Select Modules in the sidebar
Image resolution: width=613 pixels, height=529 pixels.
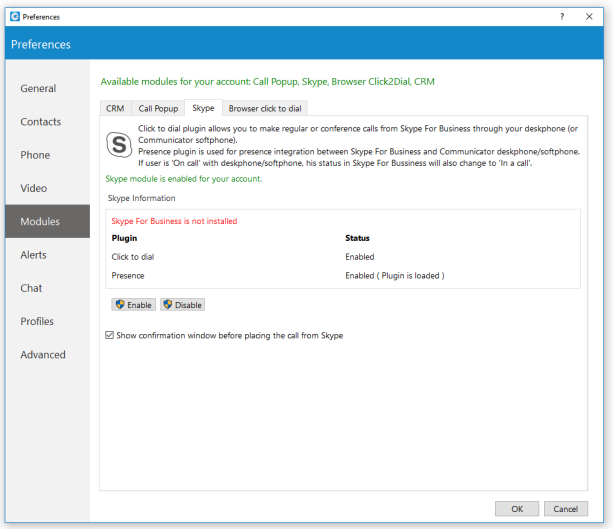(x=47, y=221)
